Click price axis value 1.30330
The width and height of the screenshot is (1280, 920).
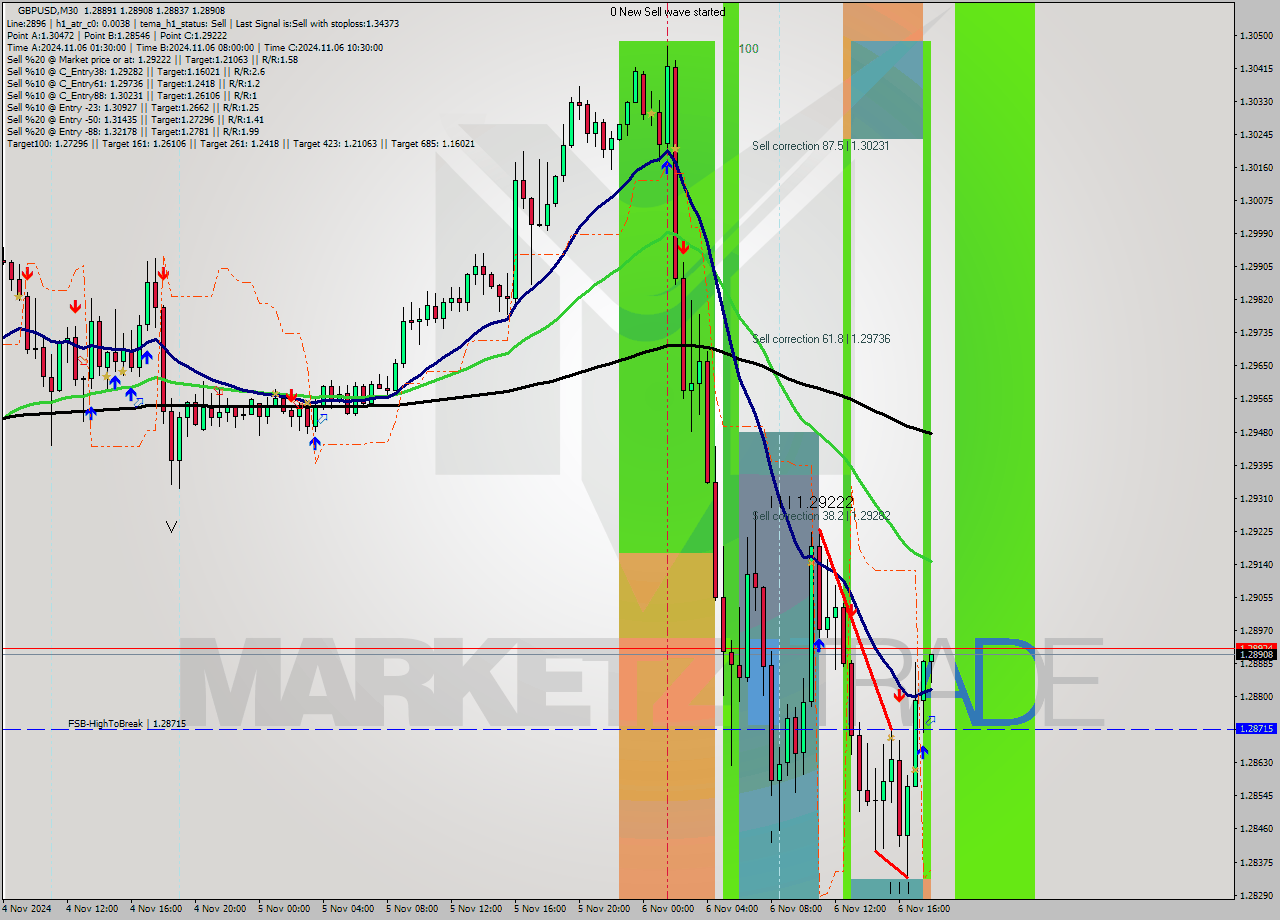(x=1256, y=101)
